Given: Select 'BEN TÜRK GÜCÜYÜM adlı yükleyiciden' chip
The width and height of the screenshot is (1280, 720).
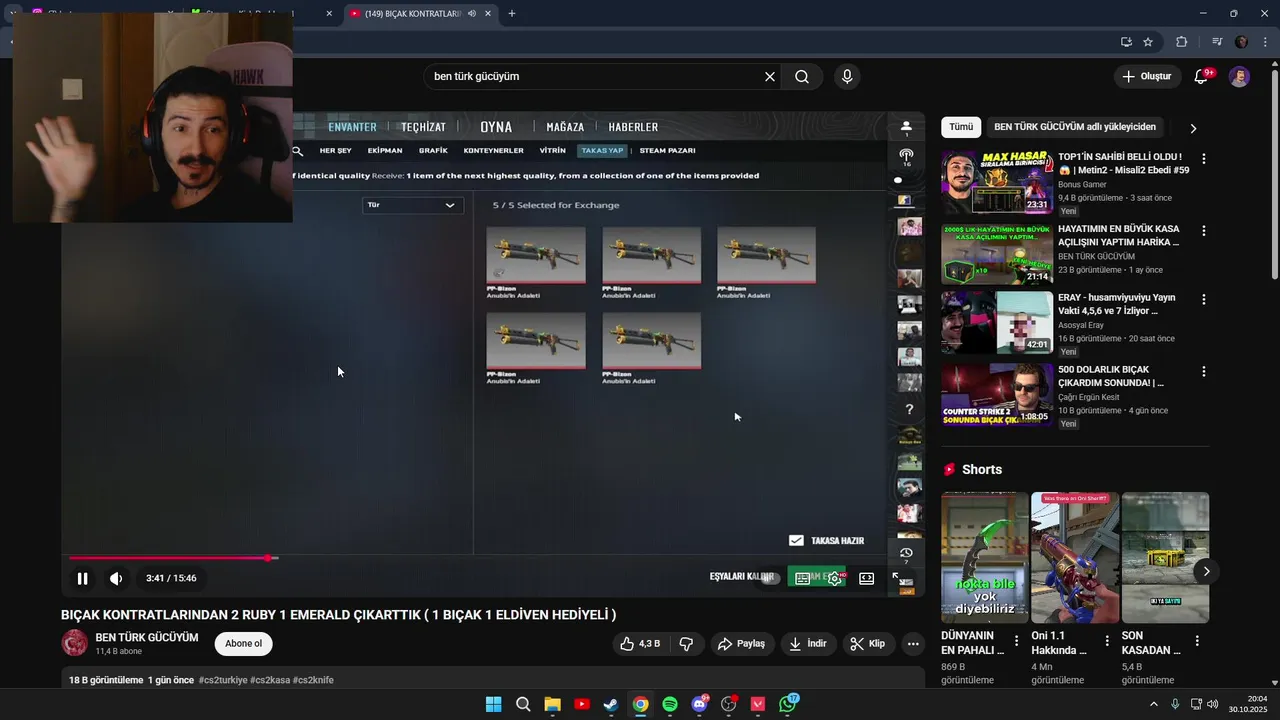Looking at the screenshot, I should [1075, 127].
